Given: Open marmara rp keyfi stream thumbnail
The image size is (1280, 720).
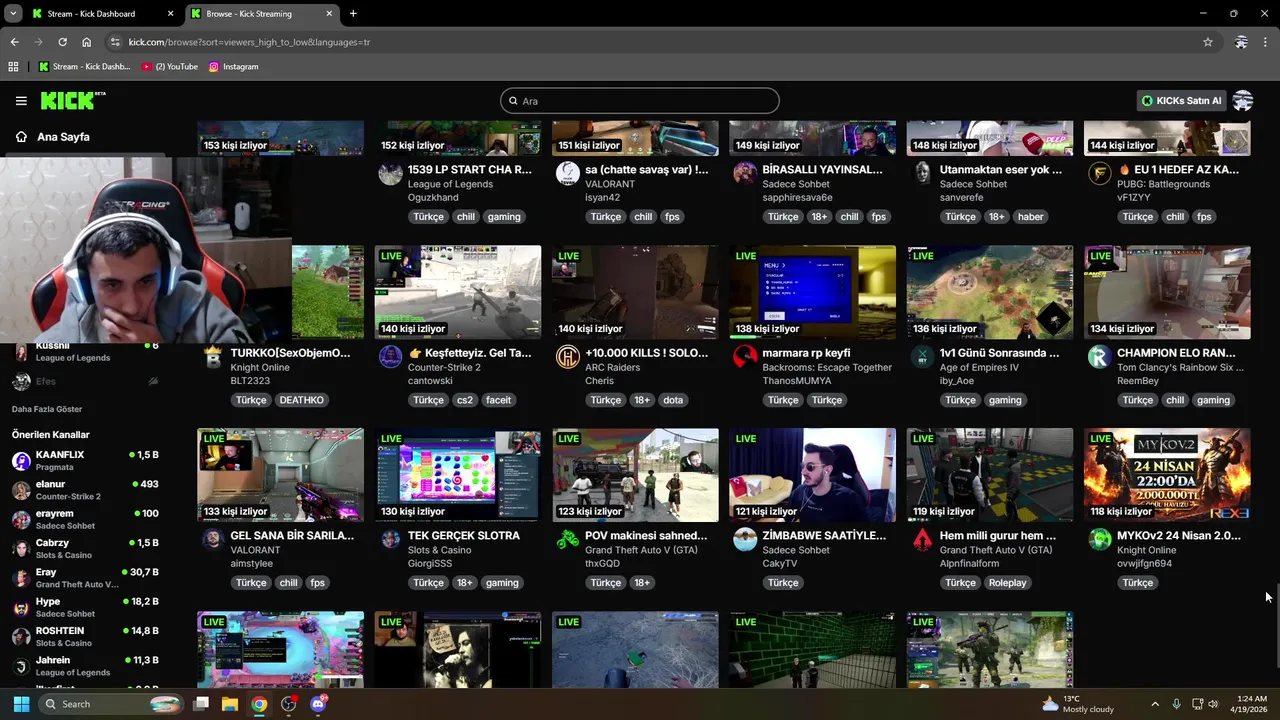Looking at the screenshot, I should tap(812, 293).
